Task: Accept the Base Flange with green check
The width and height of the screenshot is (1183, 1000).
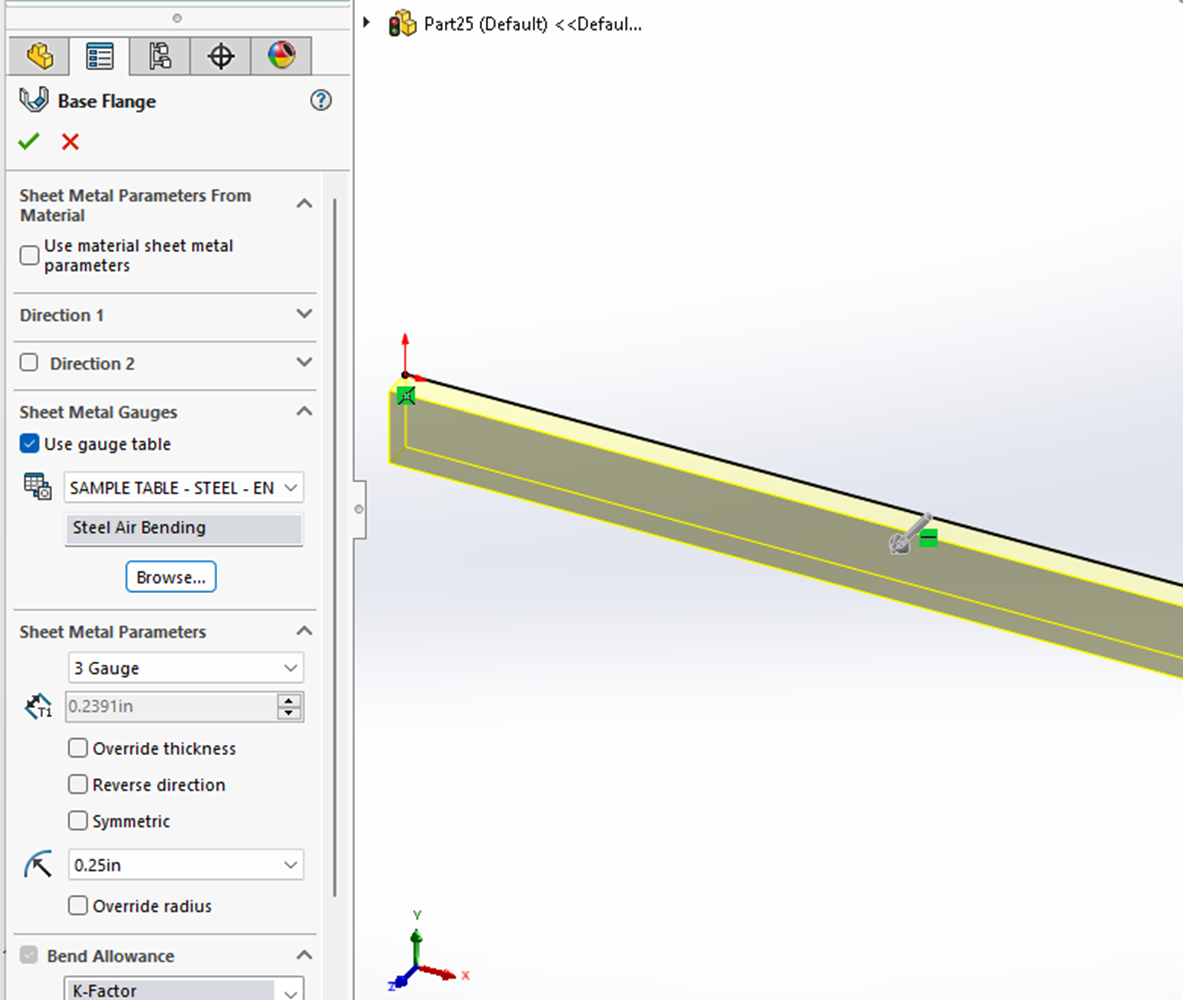Action: 28,141
